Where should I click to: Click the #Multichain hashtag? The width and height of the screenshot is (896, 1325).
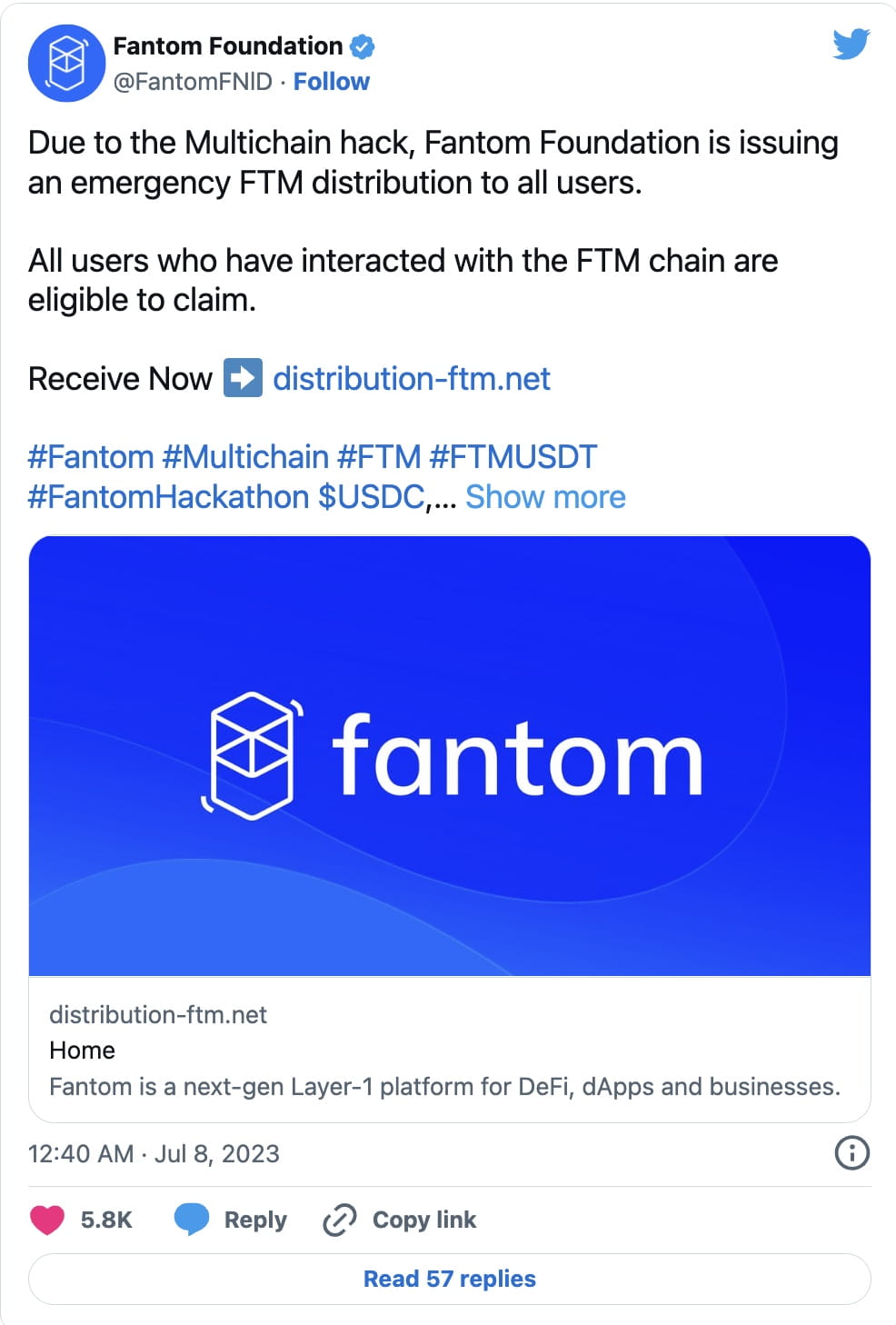tap(247, 456)
